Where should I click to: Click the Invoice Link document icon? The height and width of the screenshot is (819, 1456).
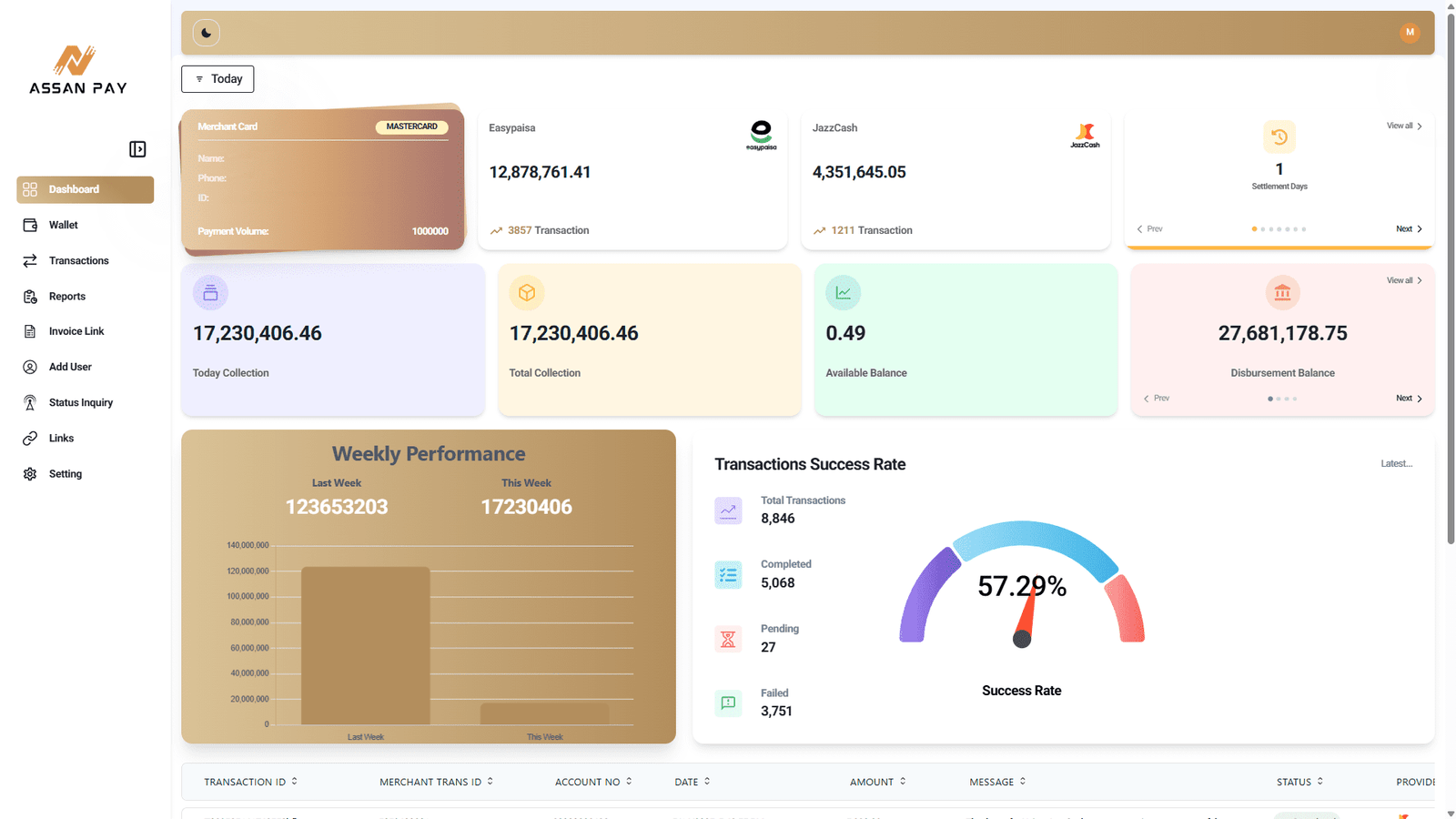(x=30, y=332)
